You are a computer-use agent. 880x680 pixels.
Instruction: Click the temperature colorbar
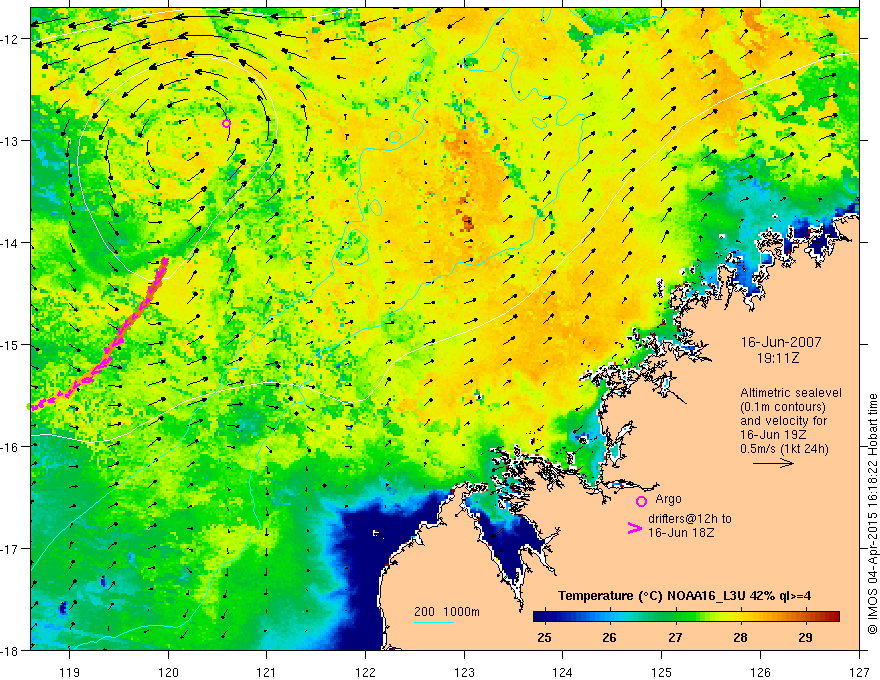point(686,617)
